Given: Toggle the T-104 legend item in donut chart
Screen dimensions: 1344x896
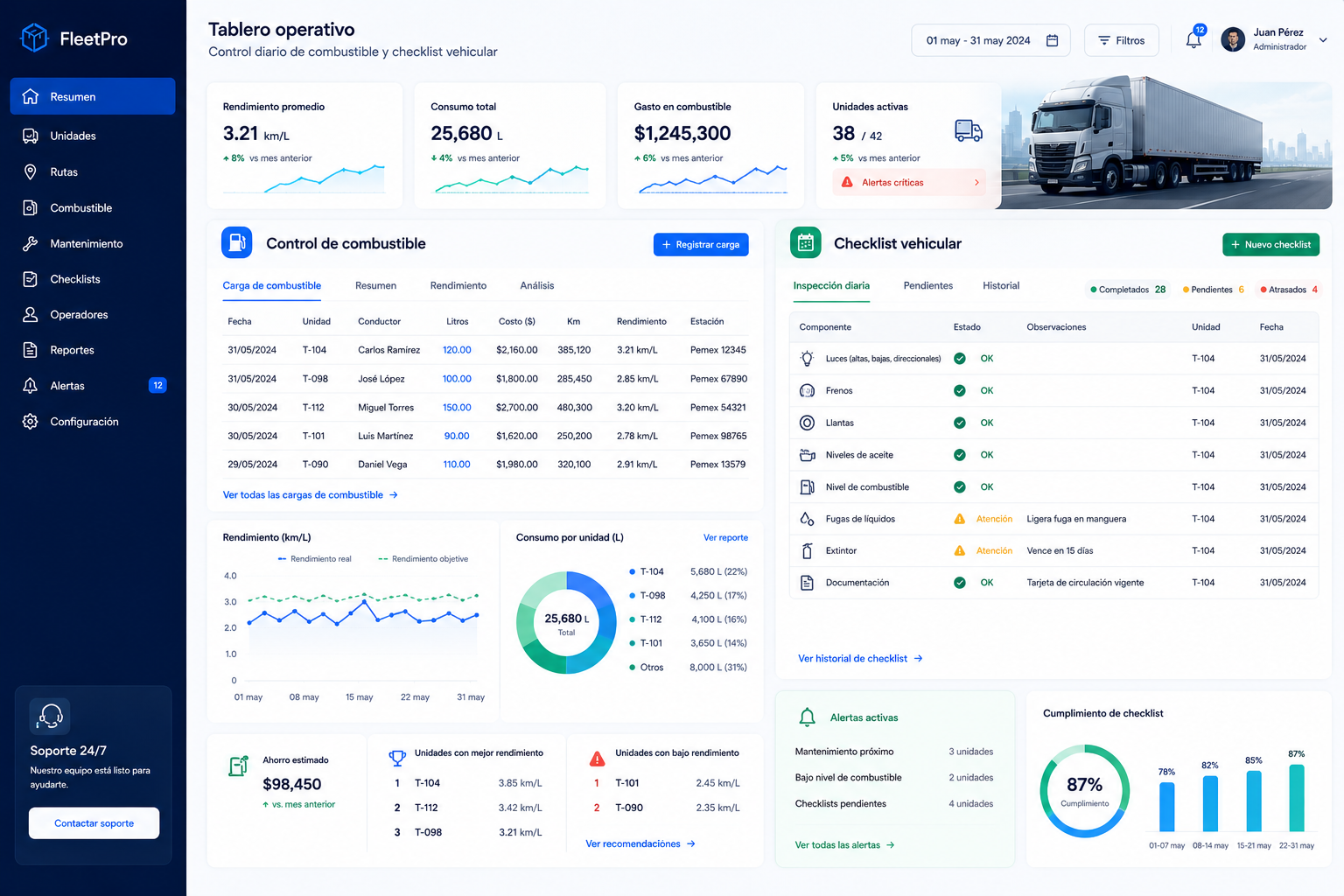Looking at the screenshot, I should (x=647, y=571).
